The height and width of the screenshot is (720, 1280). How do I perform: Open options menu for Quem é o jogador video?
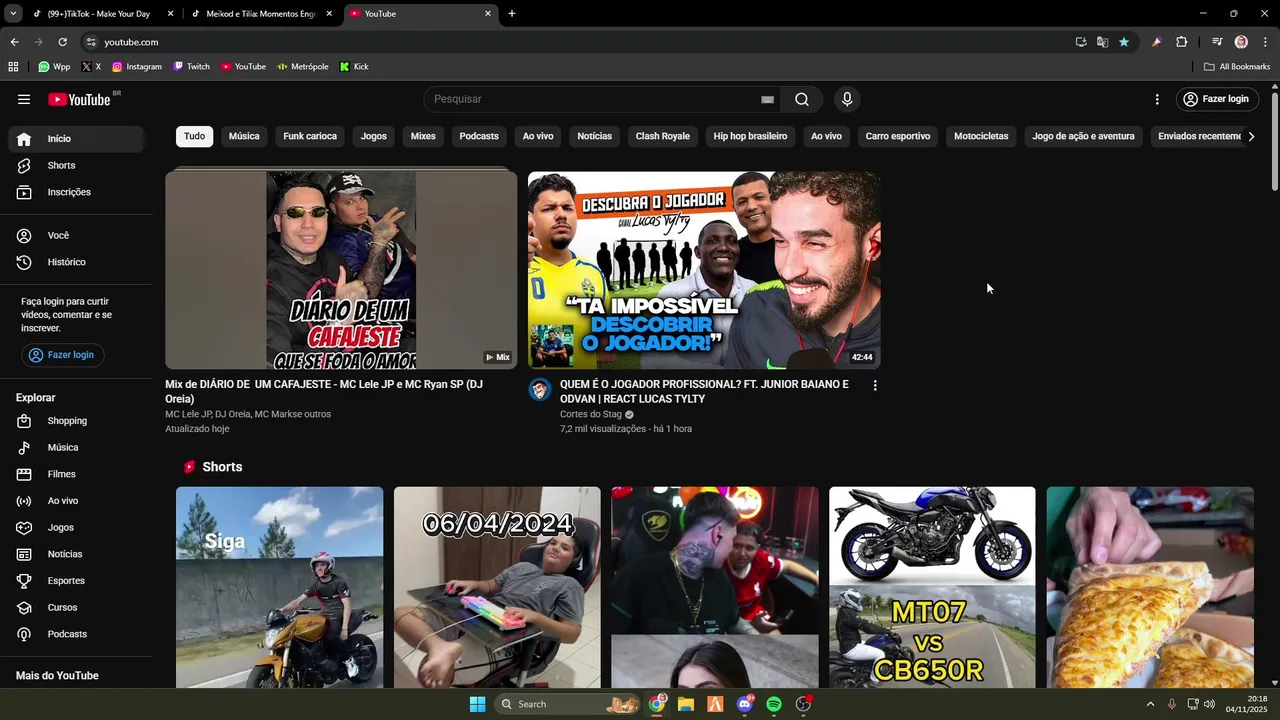(x=875, y=385)
